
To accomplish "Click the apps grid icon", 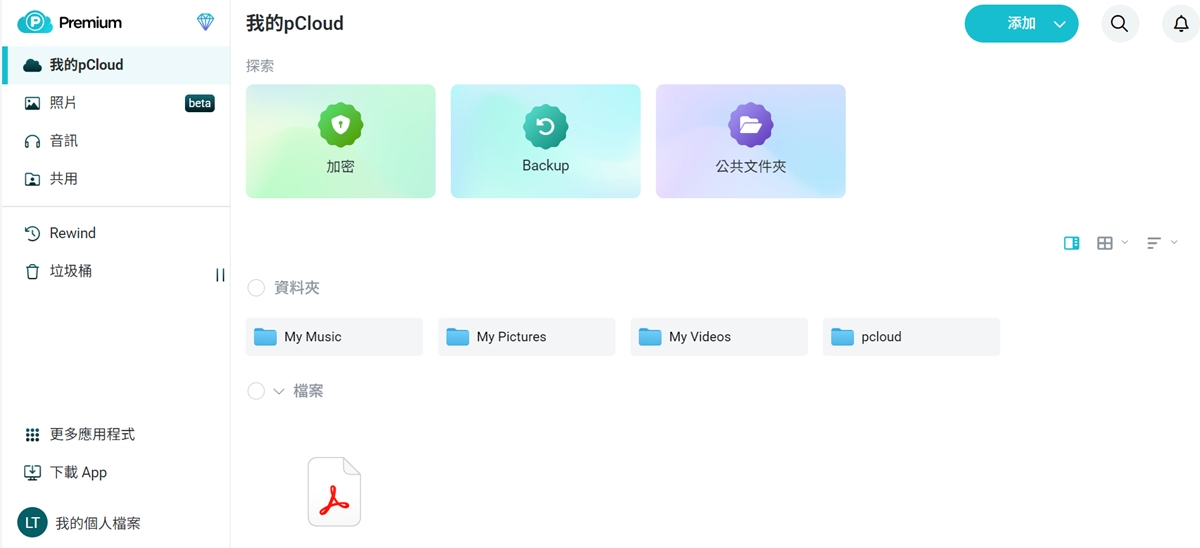I will (x=32, y=435).
